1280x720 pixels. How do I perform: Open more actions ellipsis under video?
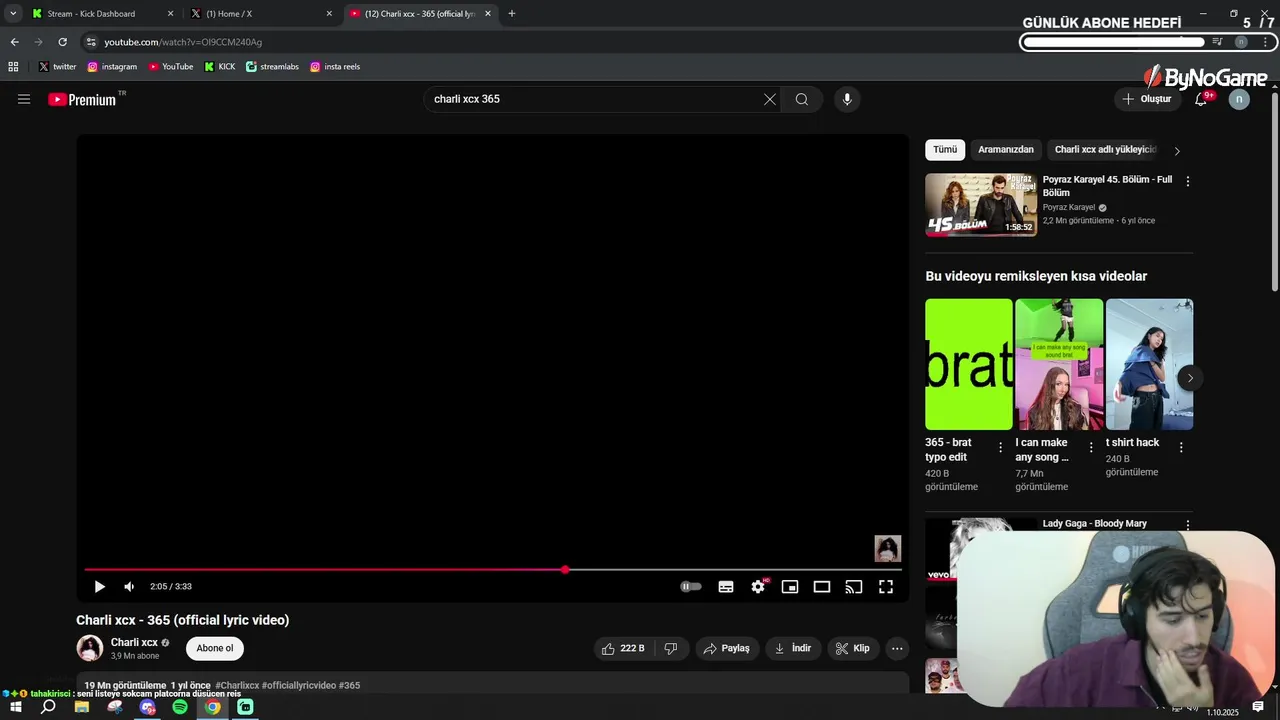point(897,648)
